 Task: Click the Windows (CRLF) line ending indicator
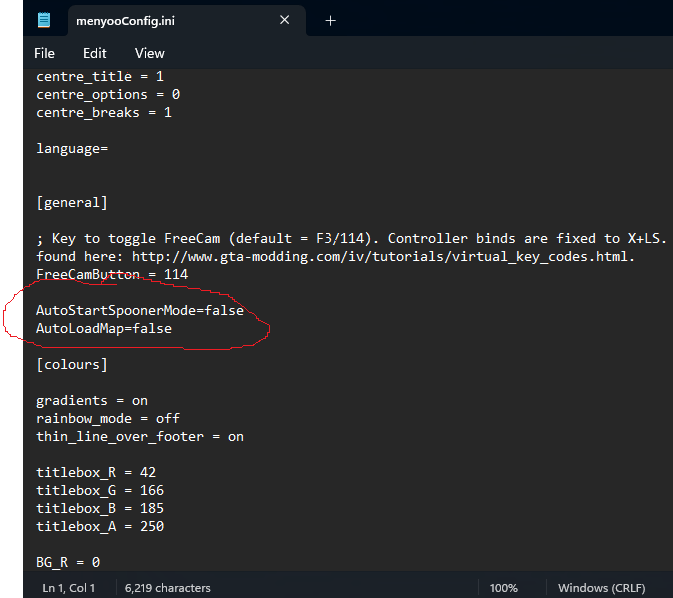pos(601,588)
